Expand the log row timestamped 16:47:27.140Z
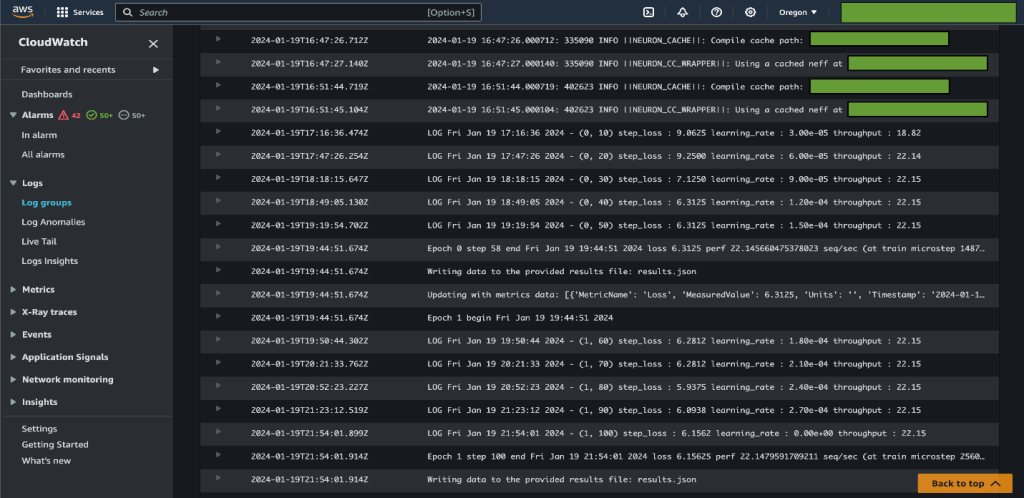This screenshot has height=498, width=1024. [x=218, y=62]
